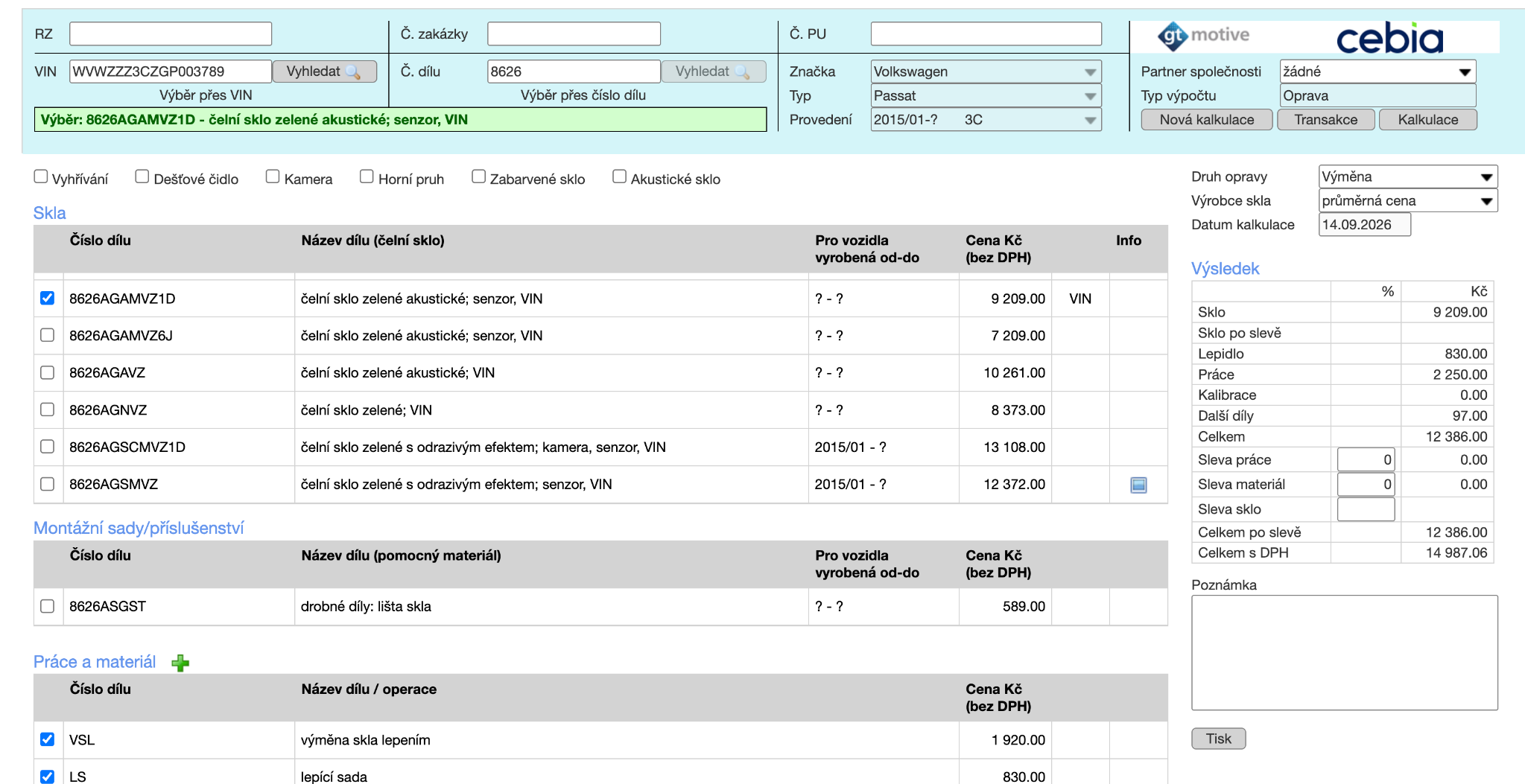Click into the VIN input field
This screenshot has height=784, width=1525.
pos(171,71)
